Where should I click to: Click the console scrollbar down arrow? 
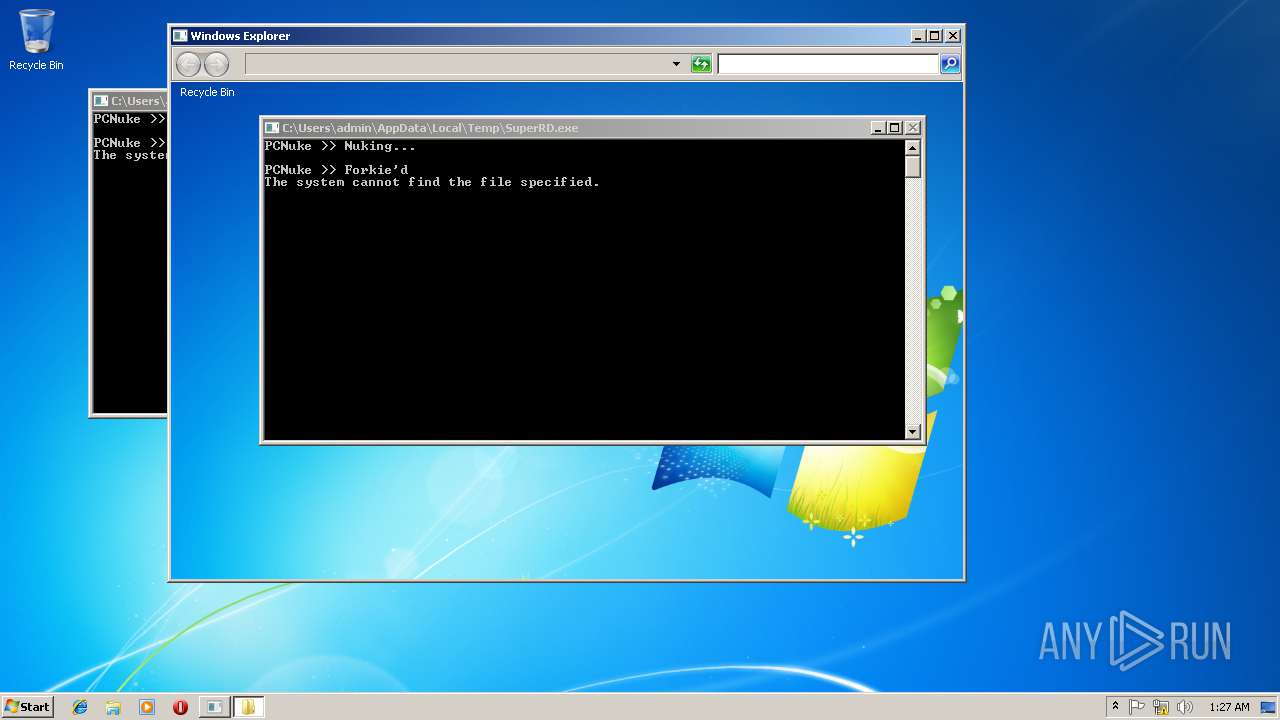(x=912, y=432)
